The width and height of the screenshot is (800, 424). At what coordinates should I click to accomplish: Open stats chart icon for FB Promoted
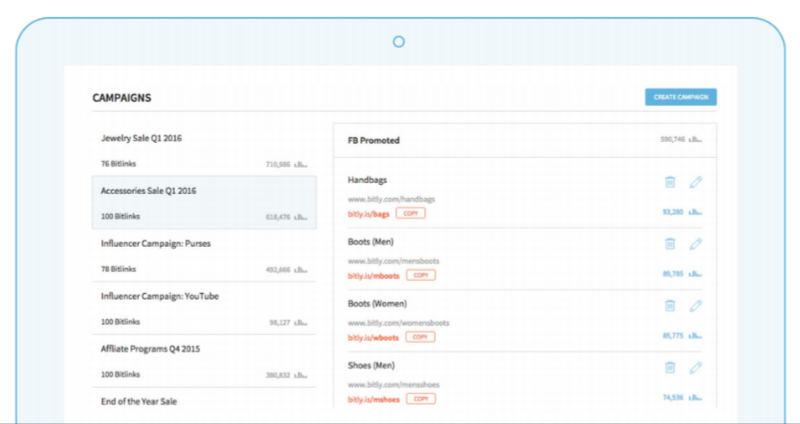click(696, 141)
